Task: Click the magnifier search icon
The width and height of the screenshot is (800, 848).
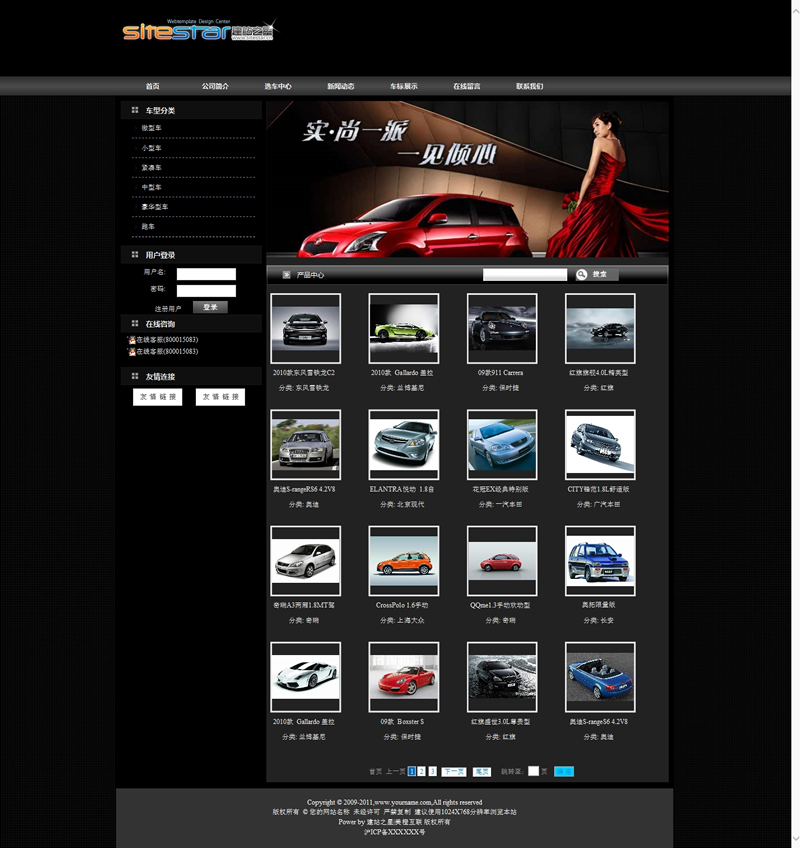Action: [x=581, y=274]
